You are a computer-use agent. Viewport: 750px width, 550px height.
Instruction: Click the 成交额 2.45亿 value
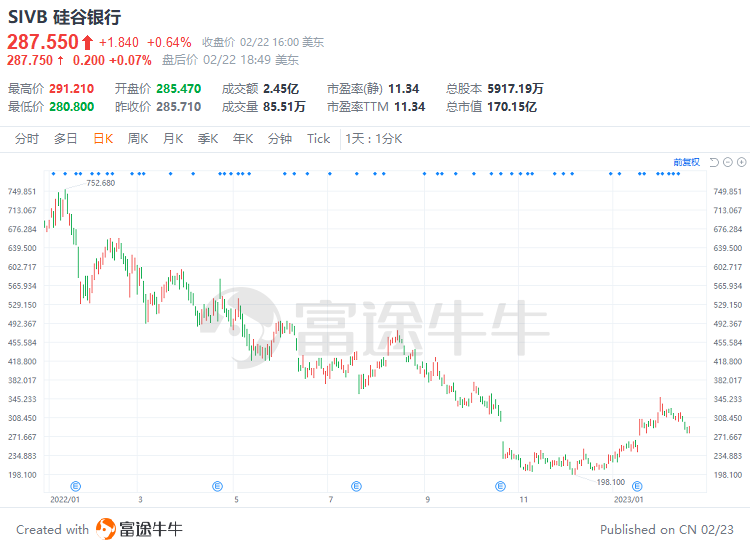281,89
